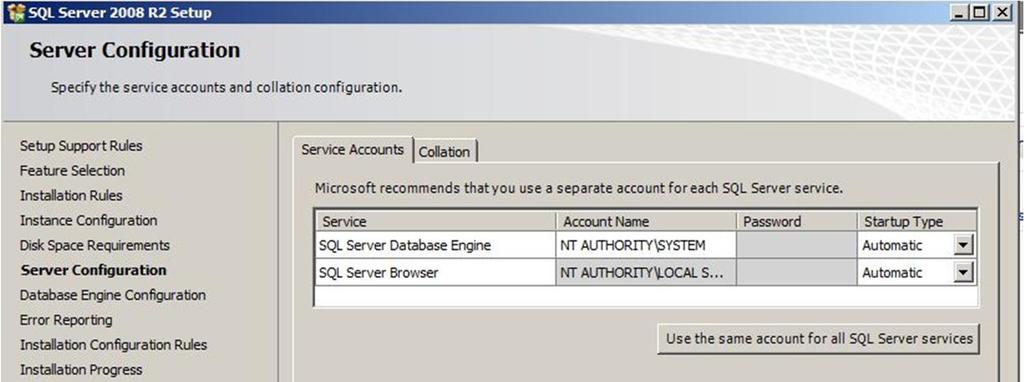The height and width of the screenshot is (382, 1024).
Task: Click Setup Support Rules step
Action: [x=81, y=146]
